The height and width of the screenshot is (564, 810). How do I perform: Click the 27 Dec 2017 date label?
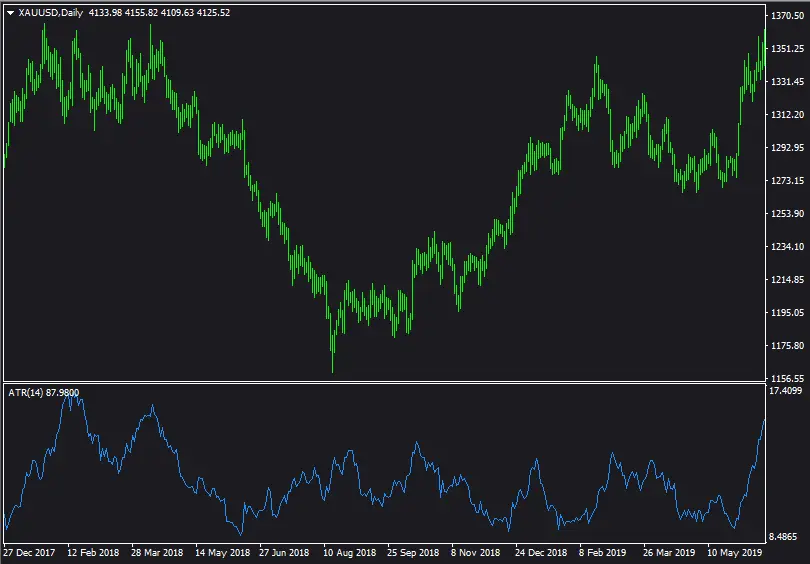[x=29, y=553]
